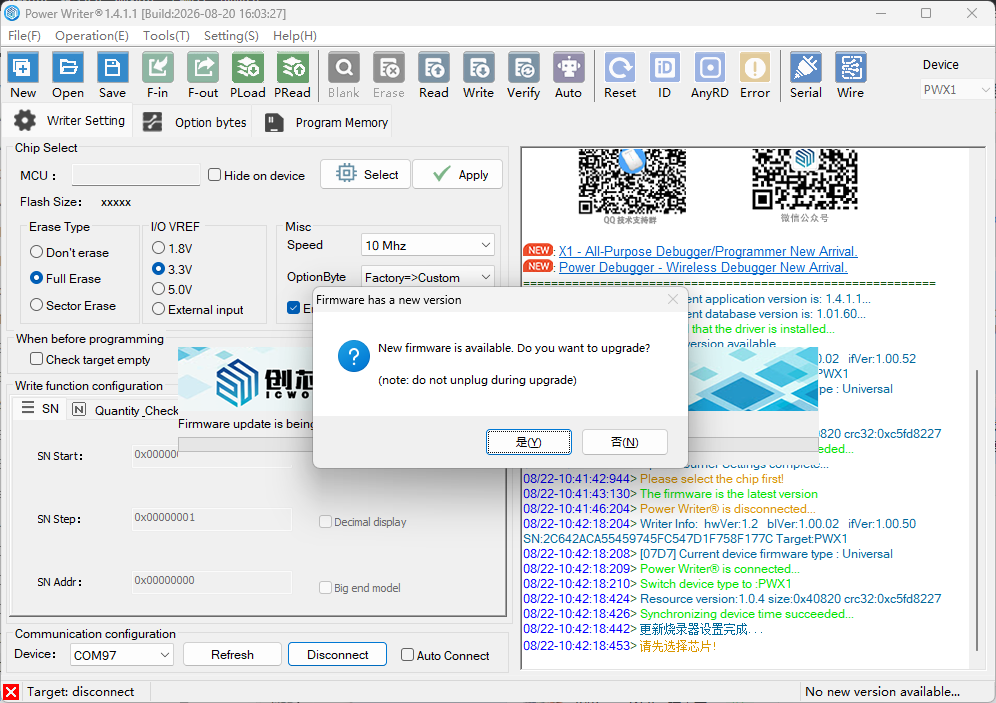The height and width of the screenshot is (703, 996).
Task: Confirm upgrade with the 是(Y) button
Action: click(528, 442)
